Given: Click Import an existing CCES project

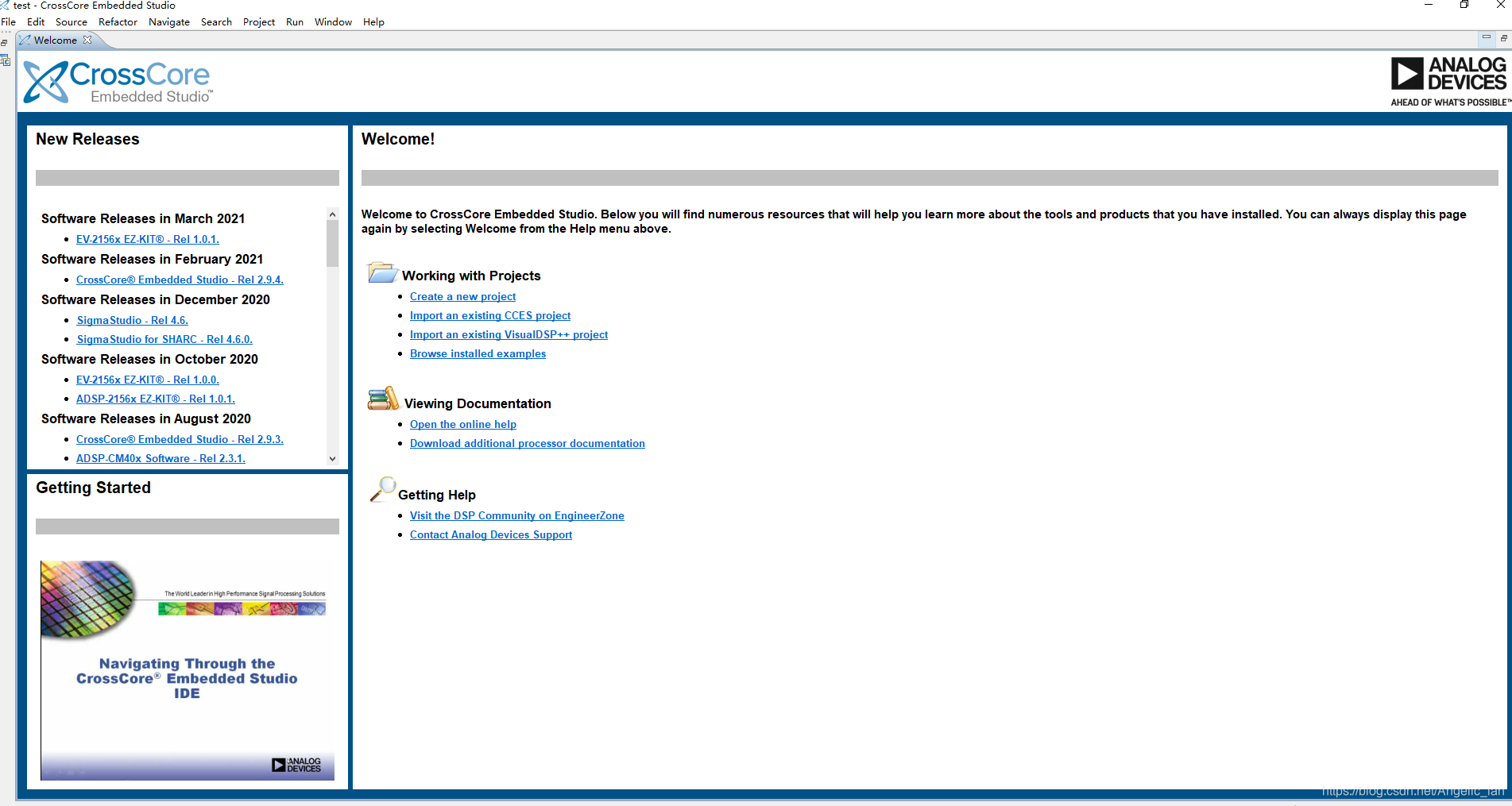Looking at the screenshot, I should 490,315.
